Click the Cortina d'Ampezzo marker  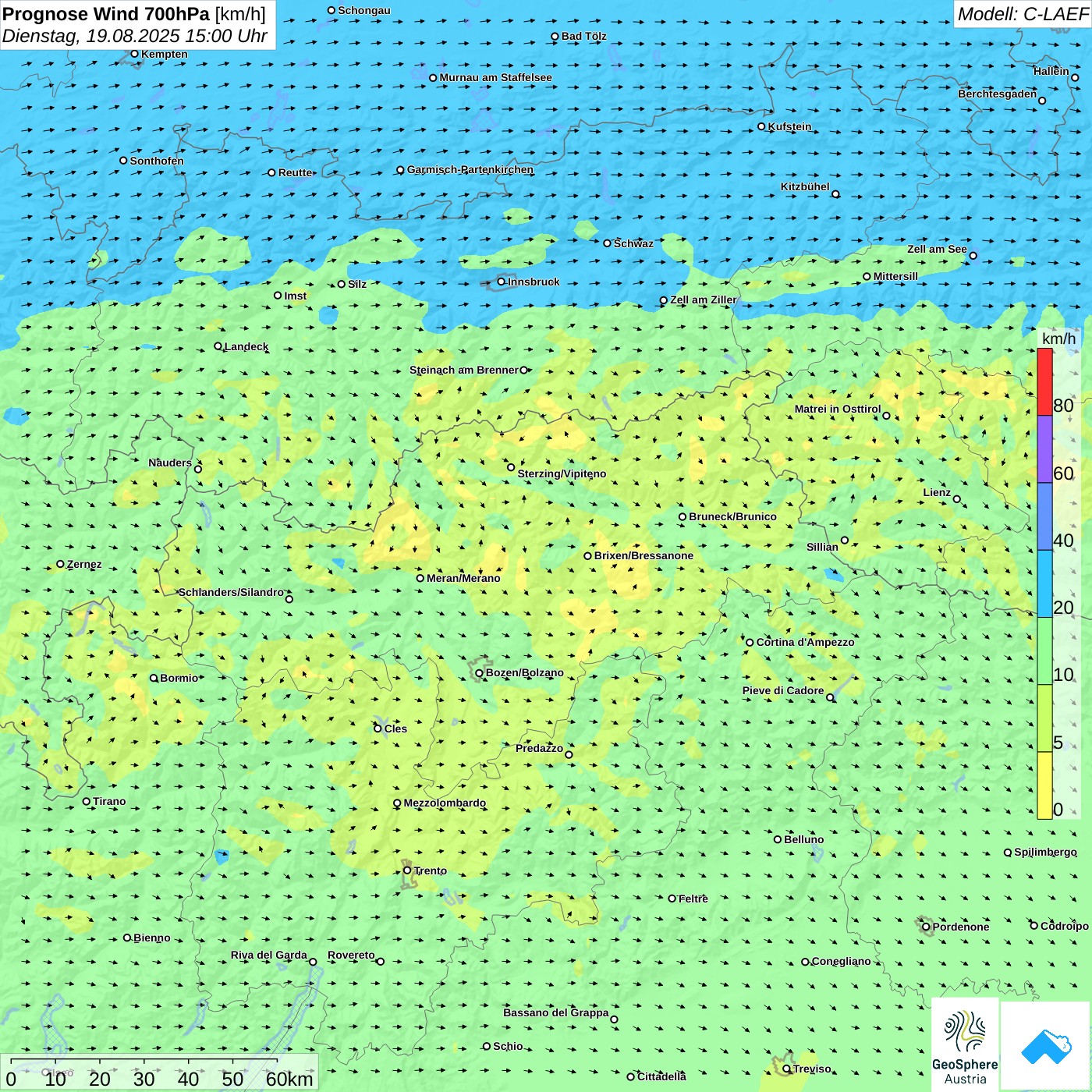point(750,643)
